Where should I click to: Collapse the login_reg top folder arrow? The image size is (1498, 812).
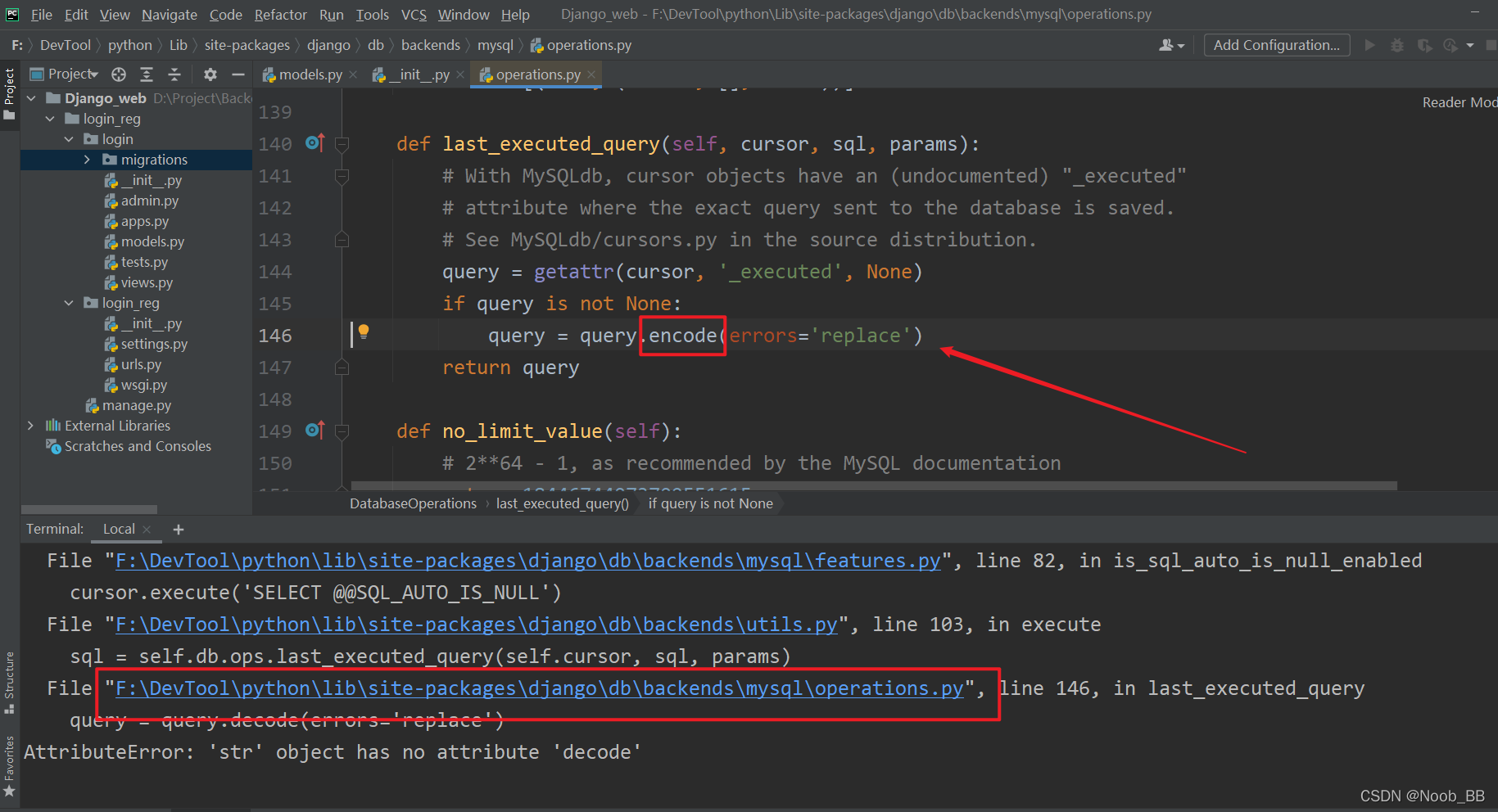point(50,119)
